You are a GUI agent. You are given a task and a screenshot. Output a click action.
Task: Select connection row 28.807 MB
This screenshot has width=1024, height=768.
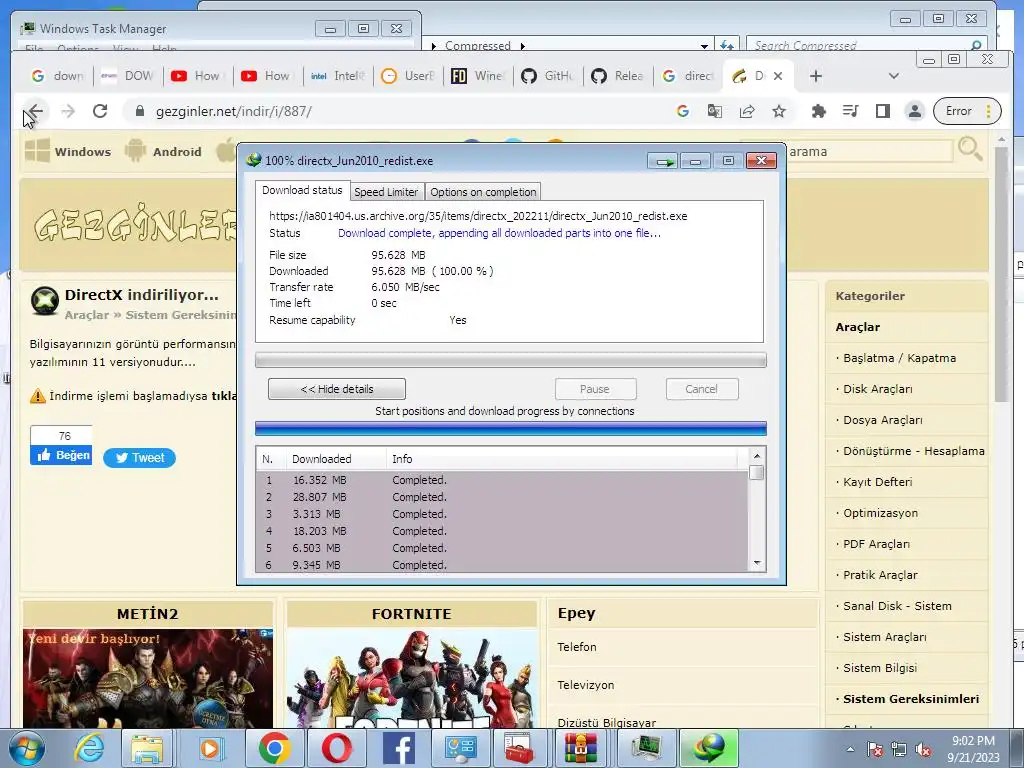tap(502, 497)
